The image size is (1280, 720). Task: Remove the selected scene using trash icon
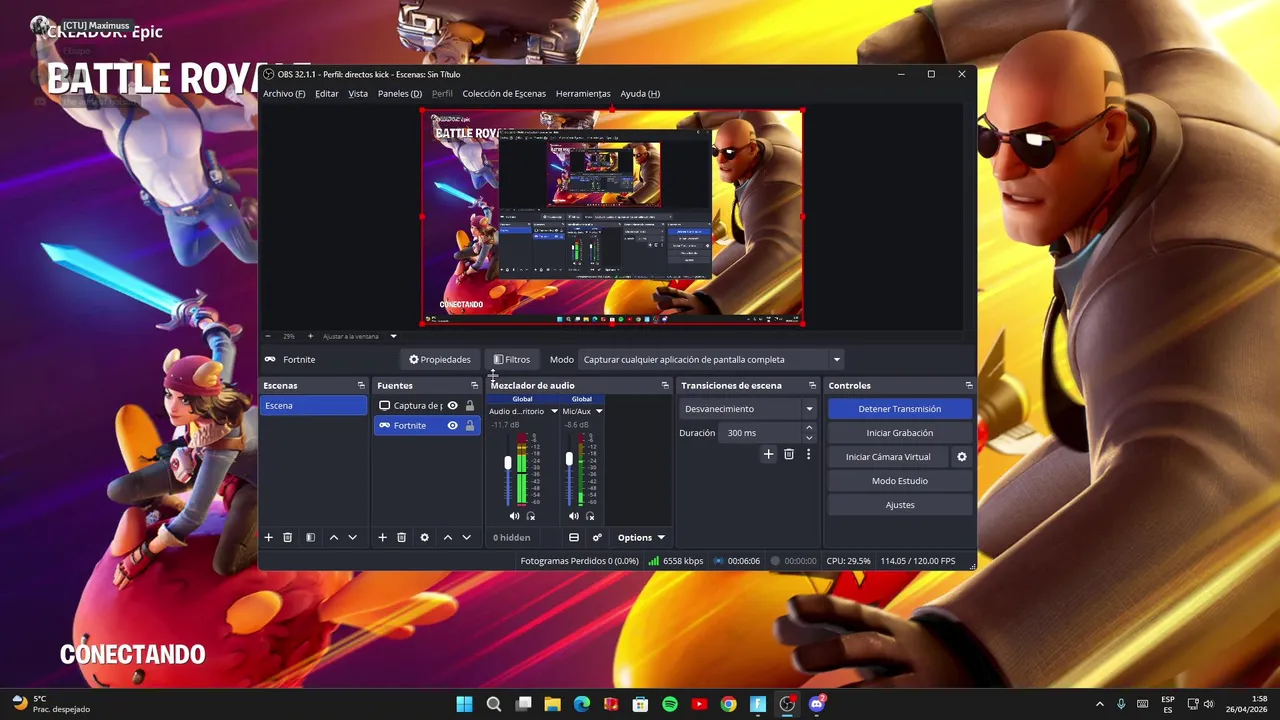(x=287, y=537)
